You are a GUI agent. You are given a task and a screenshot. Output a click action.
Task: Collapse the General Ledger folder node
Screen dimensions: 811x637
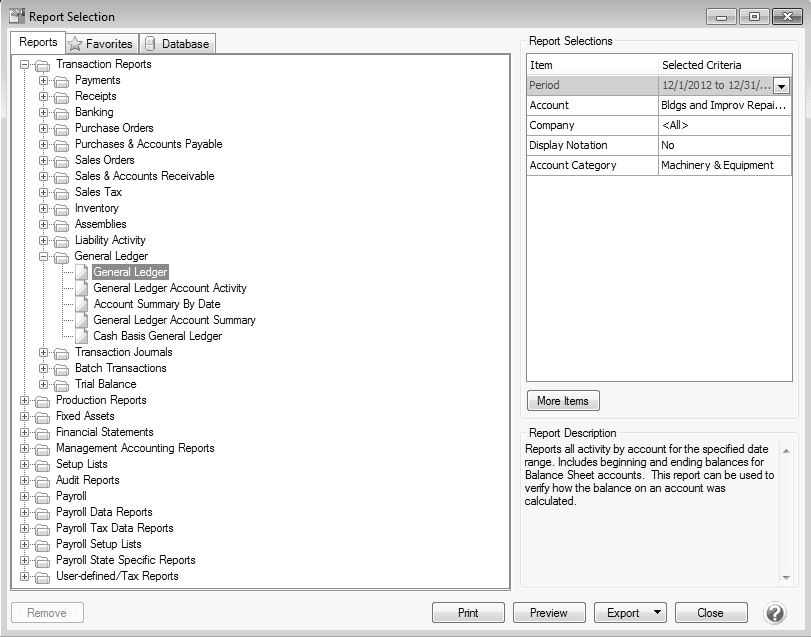click(x=43, y=256)
